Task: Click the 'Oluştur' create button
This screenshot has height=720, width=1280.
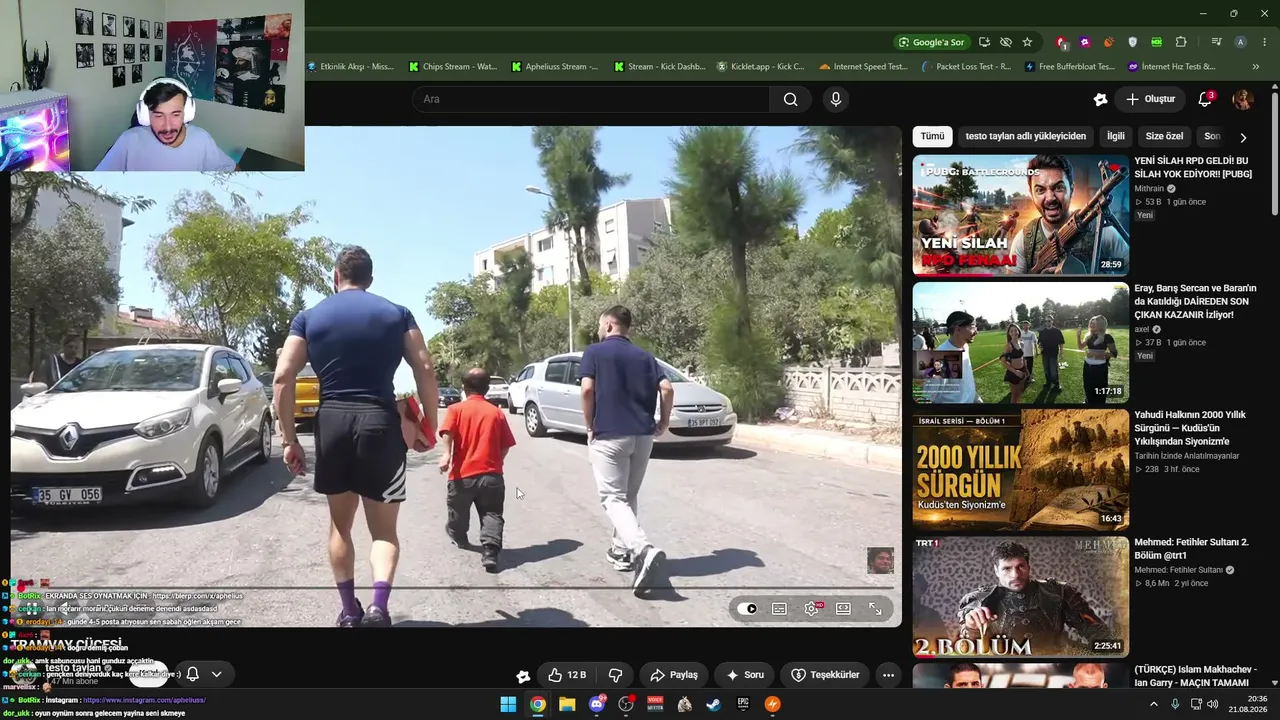Action: click(1151, 99)
